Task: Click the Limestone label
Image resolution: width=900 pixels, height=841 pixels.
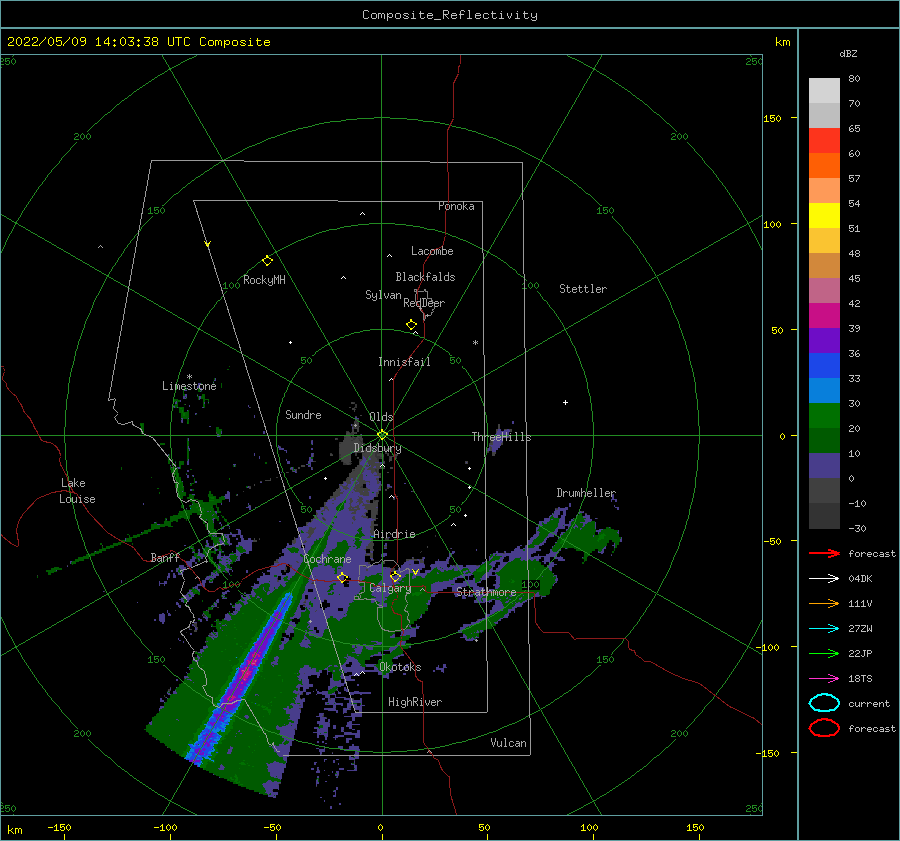Action: point(189,386)
